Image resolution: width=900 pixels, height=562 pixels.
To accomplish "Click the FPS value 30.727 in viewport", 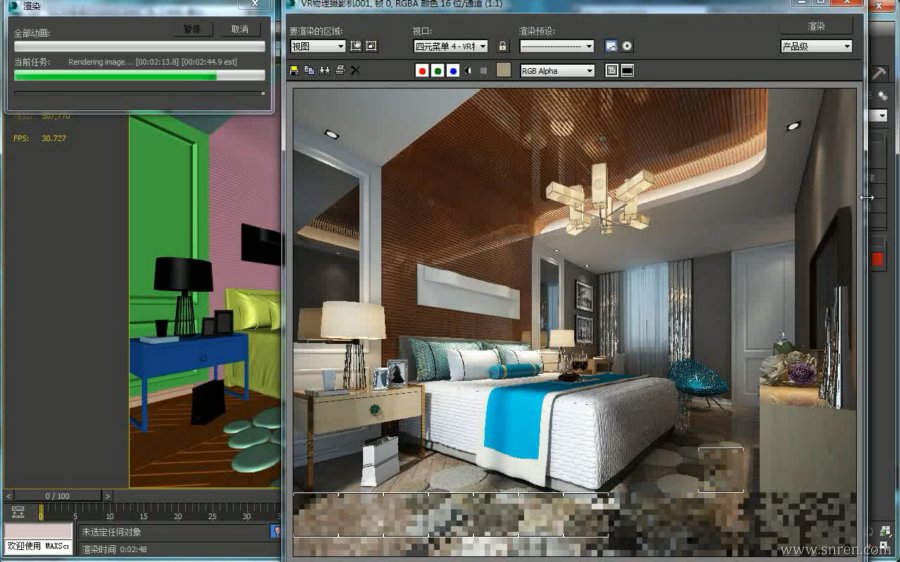I will point(53,138).
